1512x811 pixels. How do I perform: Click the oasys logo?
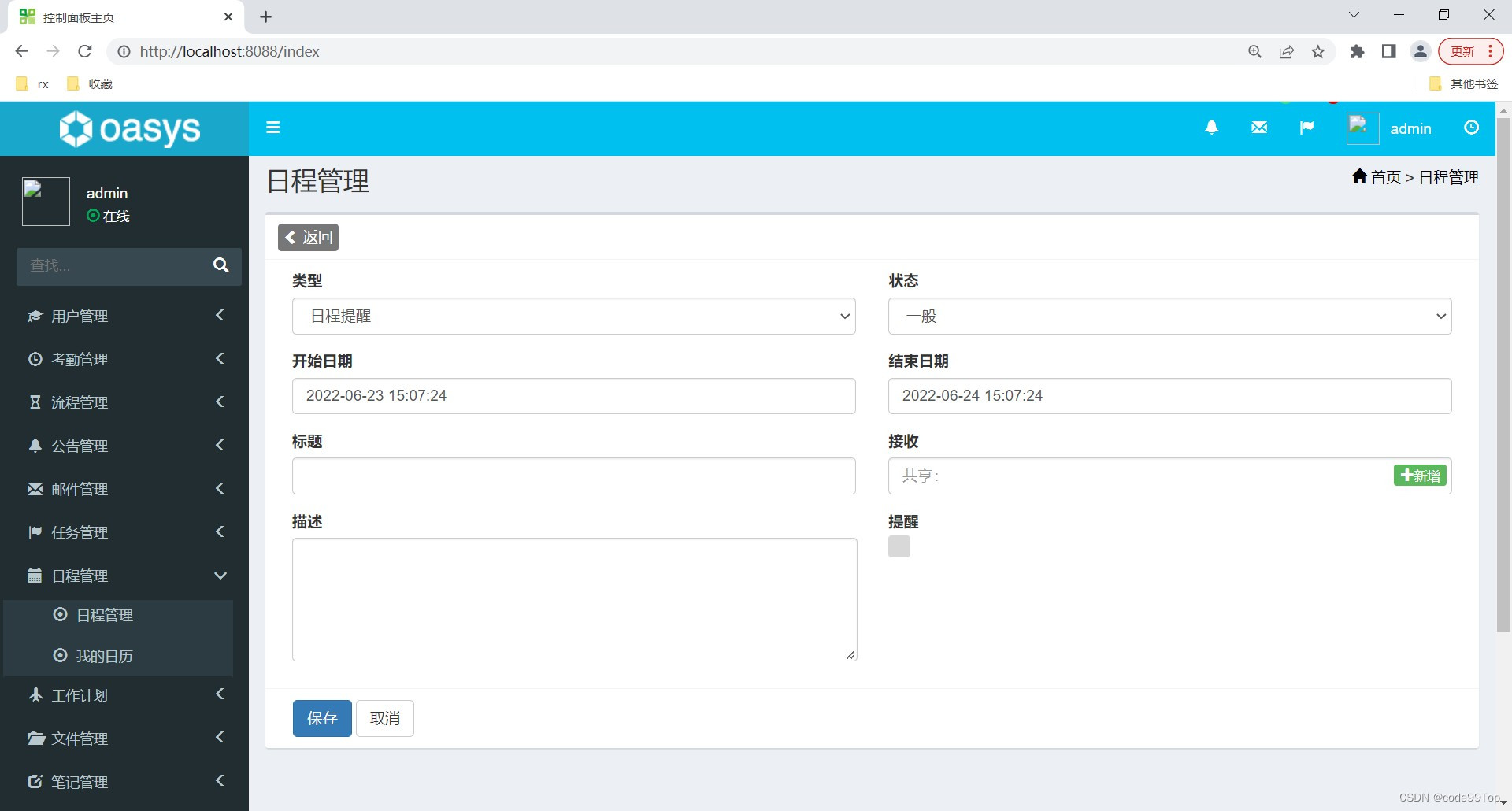129,128
